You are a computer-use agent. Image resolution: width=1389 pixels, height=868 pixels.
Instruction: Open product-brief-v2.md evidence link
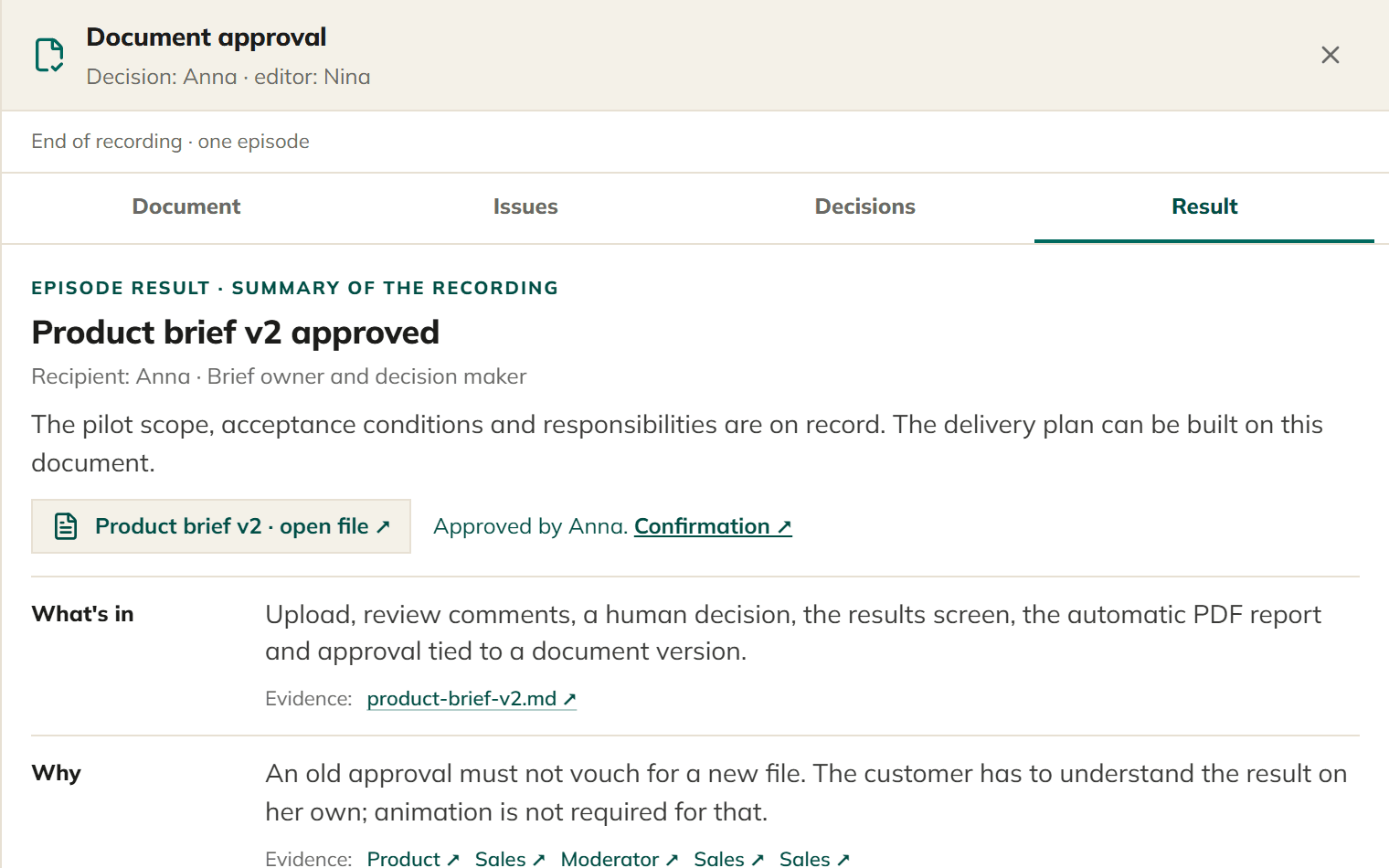coord(472,699)
